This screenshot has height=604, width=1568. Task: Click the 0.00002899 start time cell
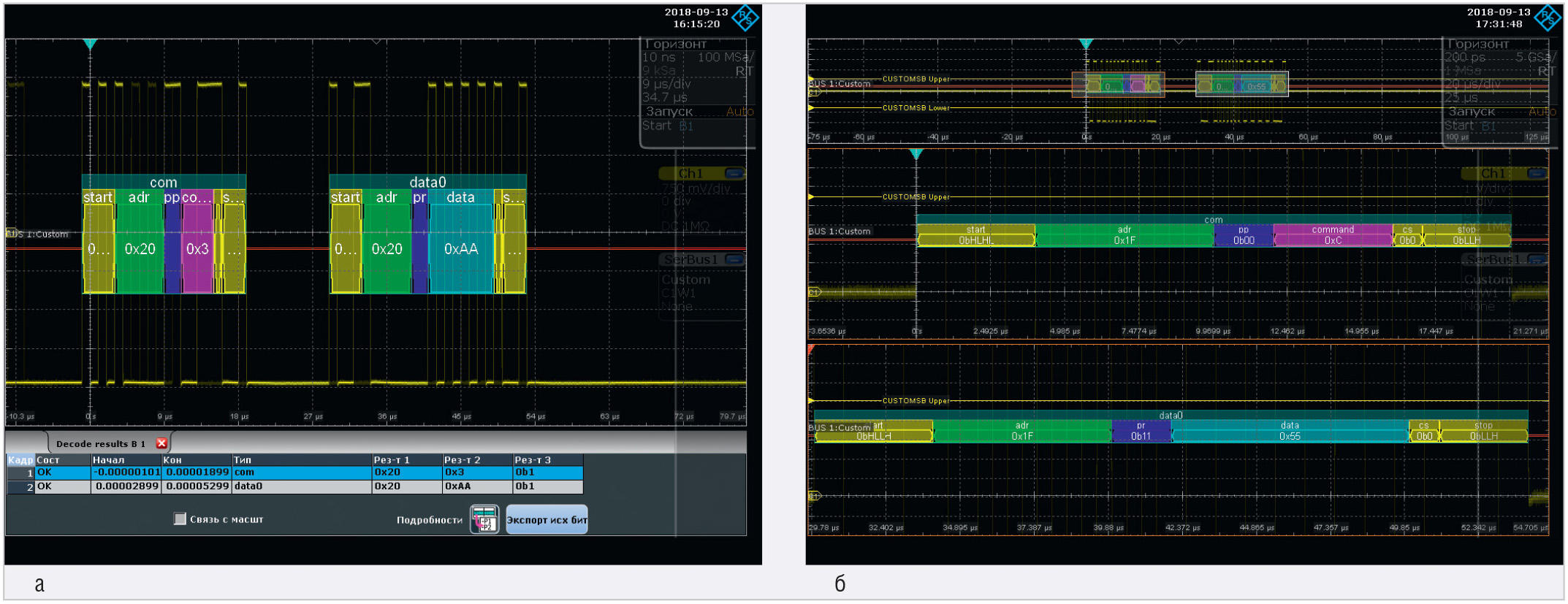tap(126, 486)
